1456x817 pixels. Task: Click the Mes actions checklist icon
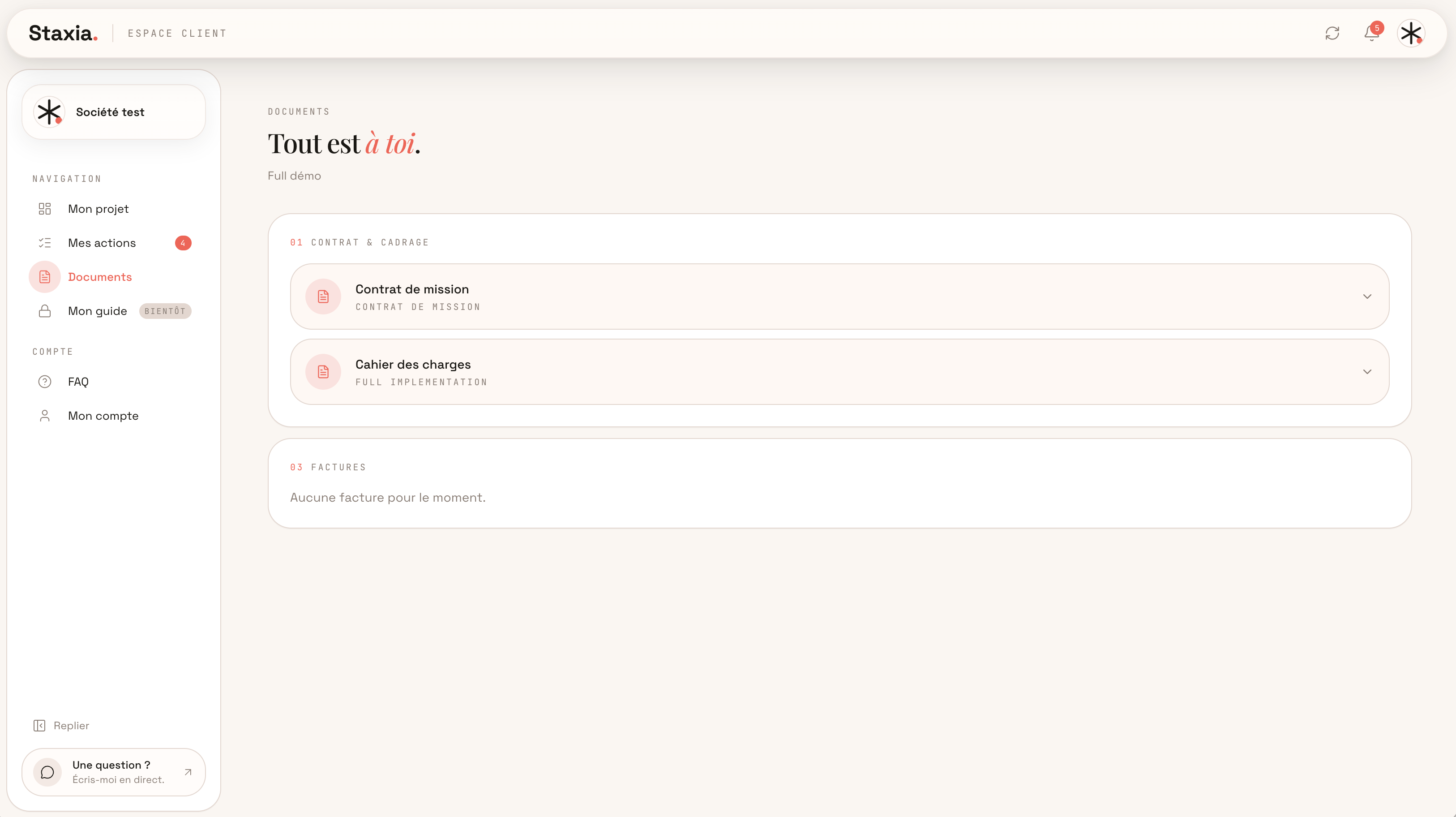click(x=45, y=243)
